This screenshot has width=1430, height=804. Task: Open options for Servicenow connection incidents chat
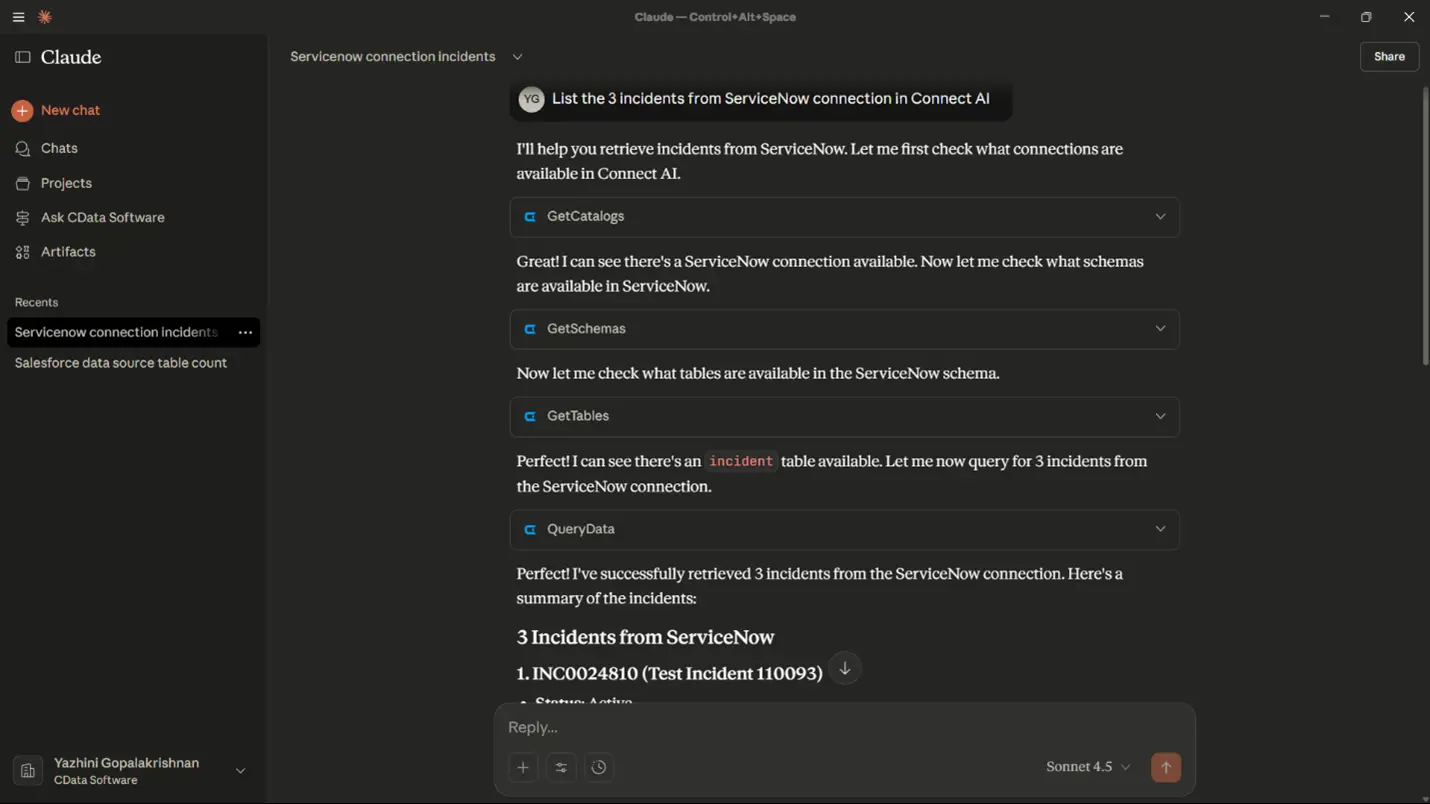pos(246,332)
